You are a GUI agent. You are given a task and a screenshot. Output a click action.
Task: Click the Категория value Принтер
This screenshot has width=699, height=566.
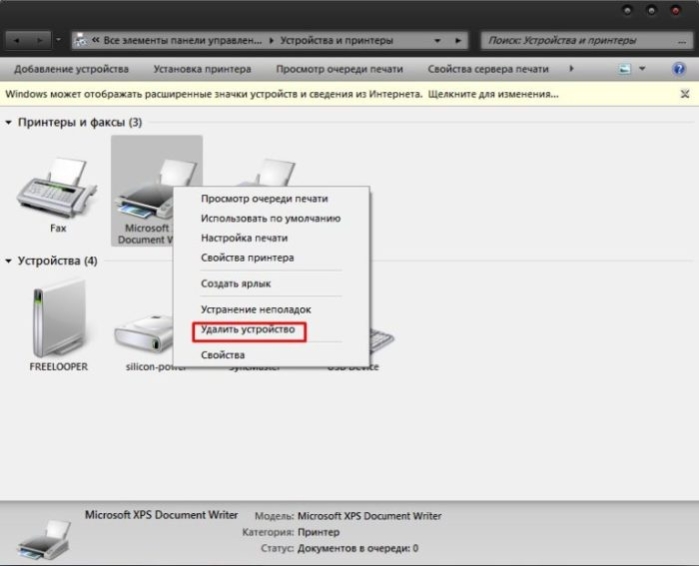319,532
